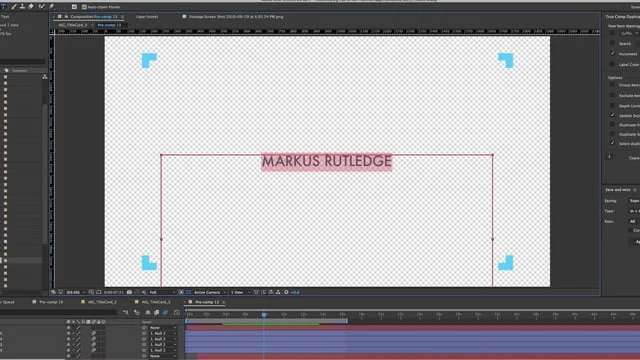Select the MARKUS RUTLEDGE text in the viewer

[327, 161]
